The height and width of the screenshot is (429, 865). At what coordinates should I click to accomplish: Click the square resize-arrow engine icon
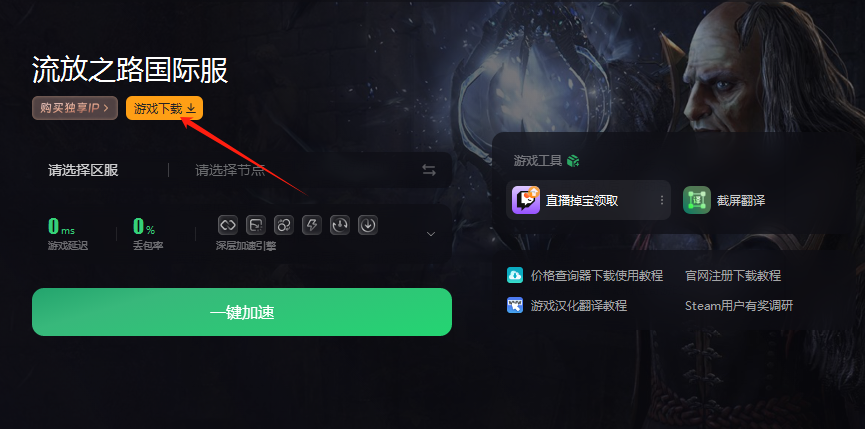click(x=256, y=224)
